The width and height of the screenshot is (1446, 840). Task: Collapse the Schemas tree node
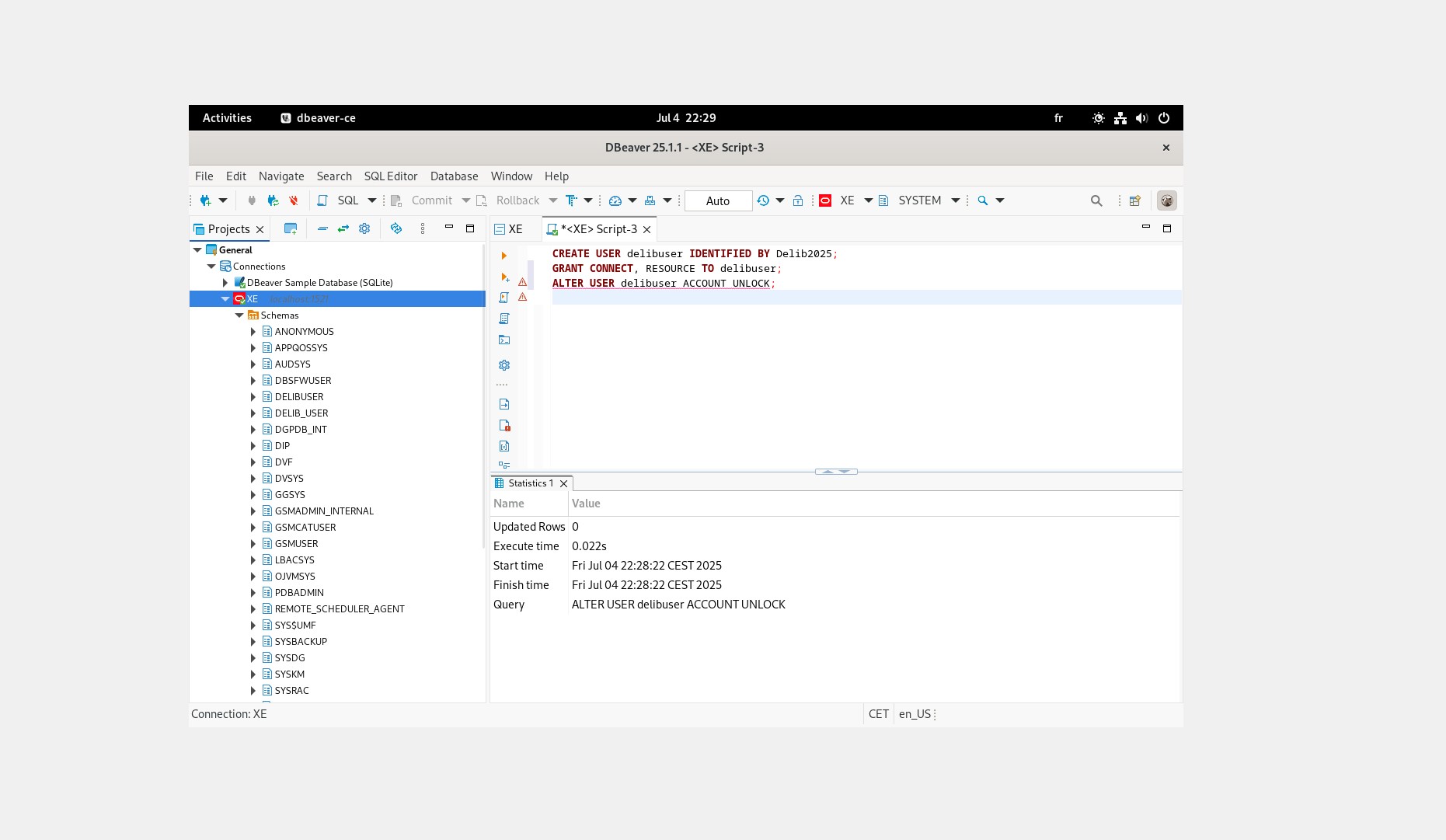pyautogui.click(x=239, y=315)
